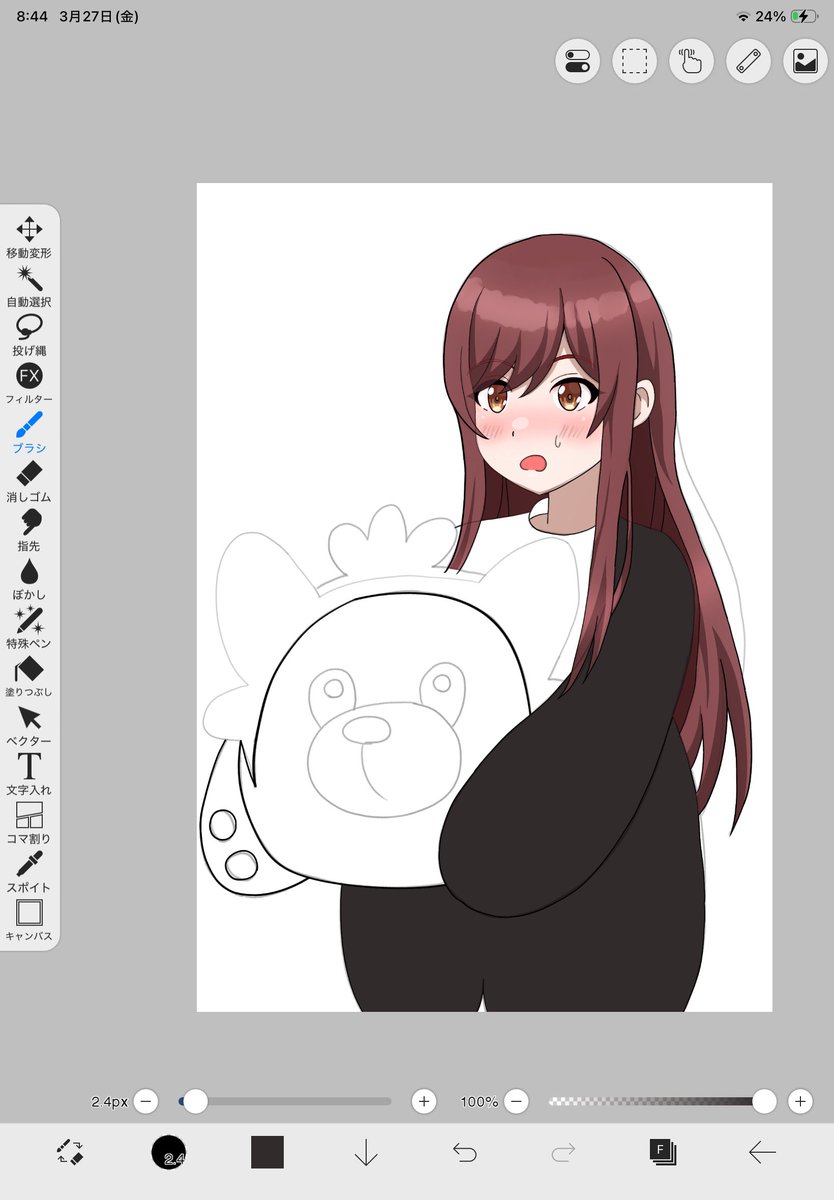Image resolution: width=834 pixels, height=1200 pixels.
Task: Select the Lasso (投げ縄) tool
Action: click(29, 335)
